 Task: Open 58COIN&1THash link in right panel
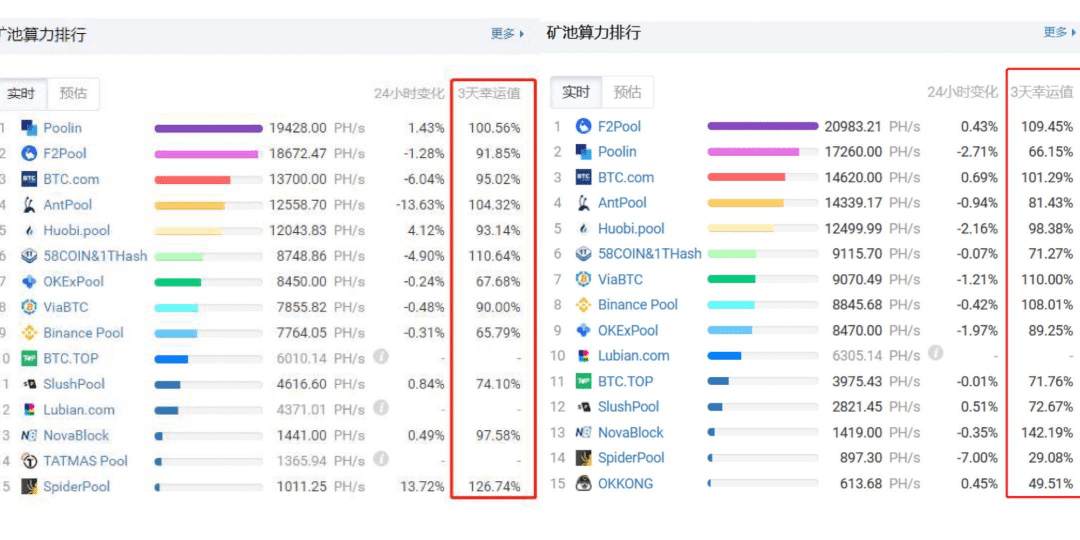650,254
